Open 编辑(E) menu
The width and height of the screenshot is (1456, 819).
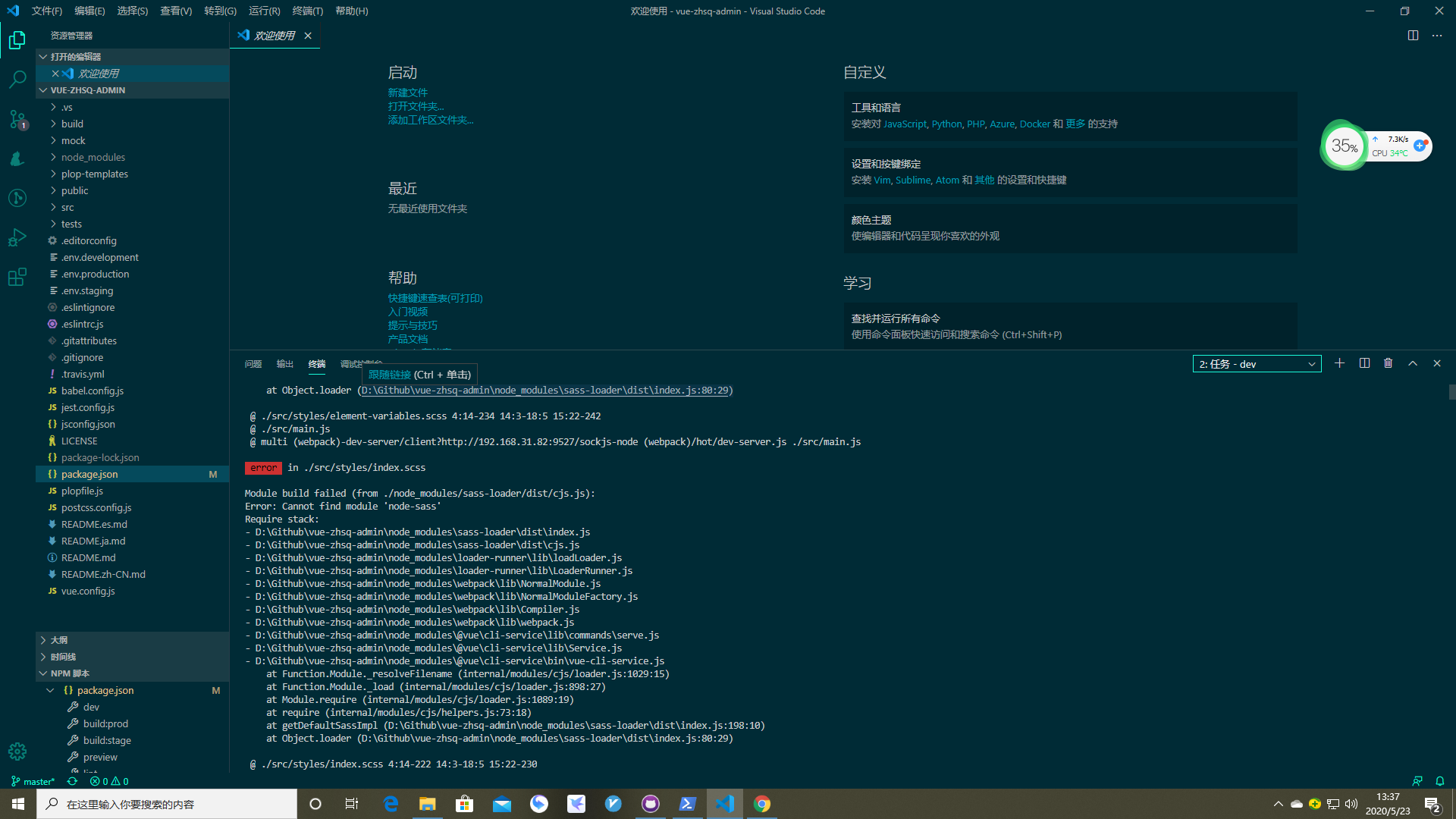89,11
